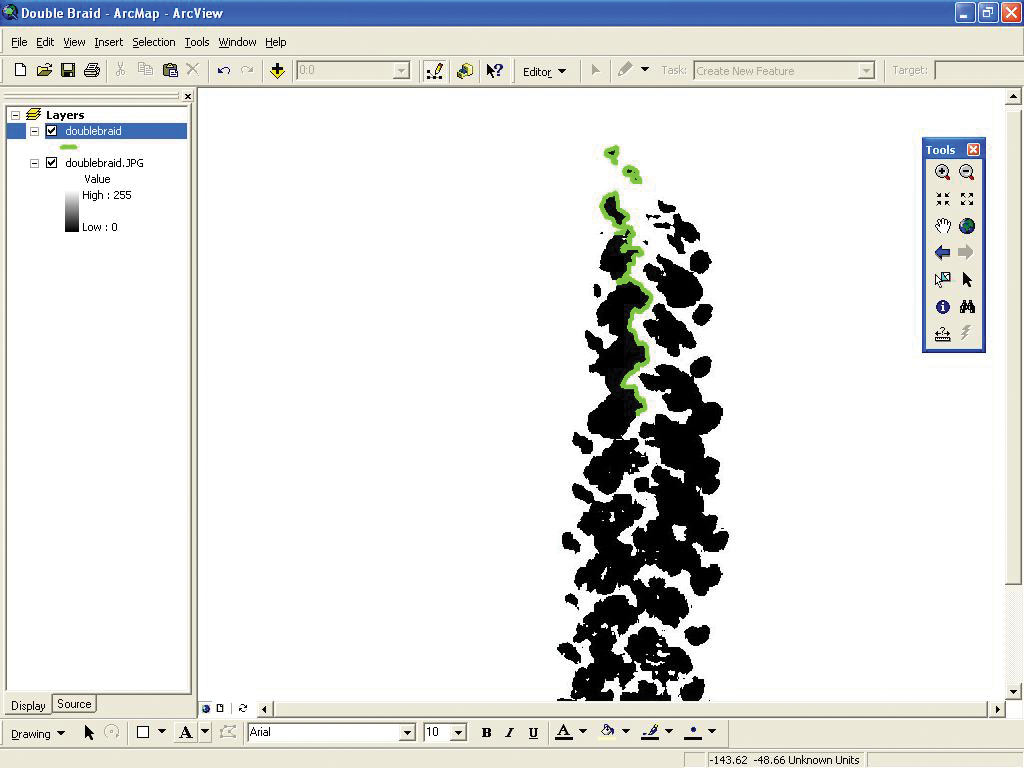The height and width of the screenshot is (768, 1024).
Task: Click the Edit Tool arrow on Editor toolbar
Action: (x=595, y=70)
